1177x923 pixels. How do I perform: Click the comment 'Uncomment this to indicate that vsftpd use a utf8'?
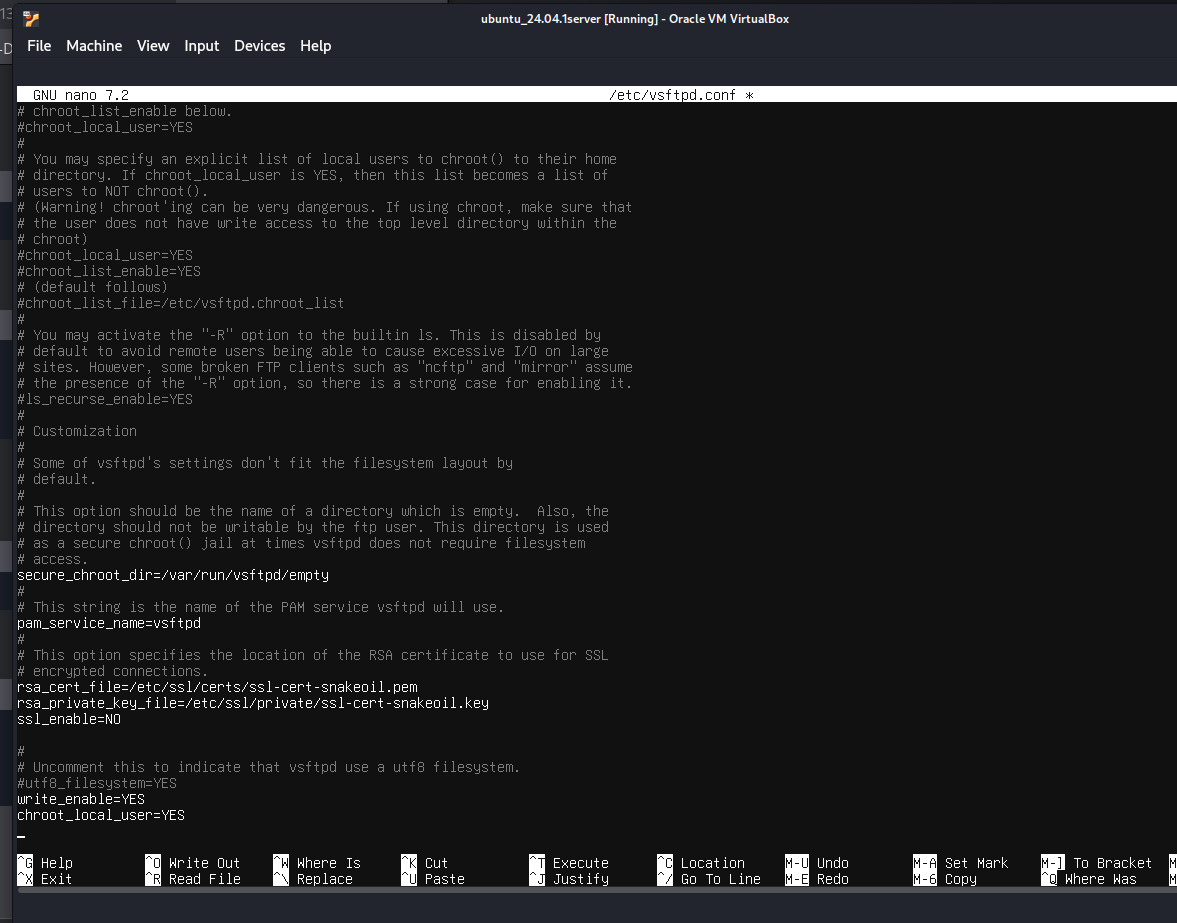coord(269,767)
